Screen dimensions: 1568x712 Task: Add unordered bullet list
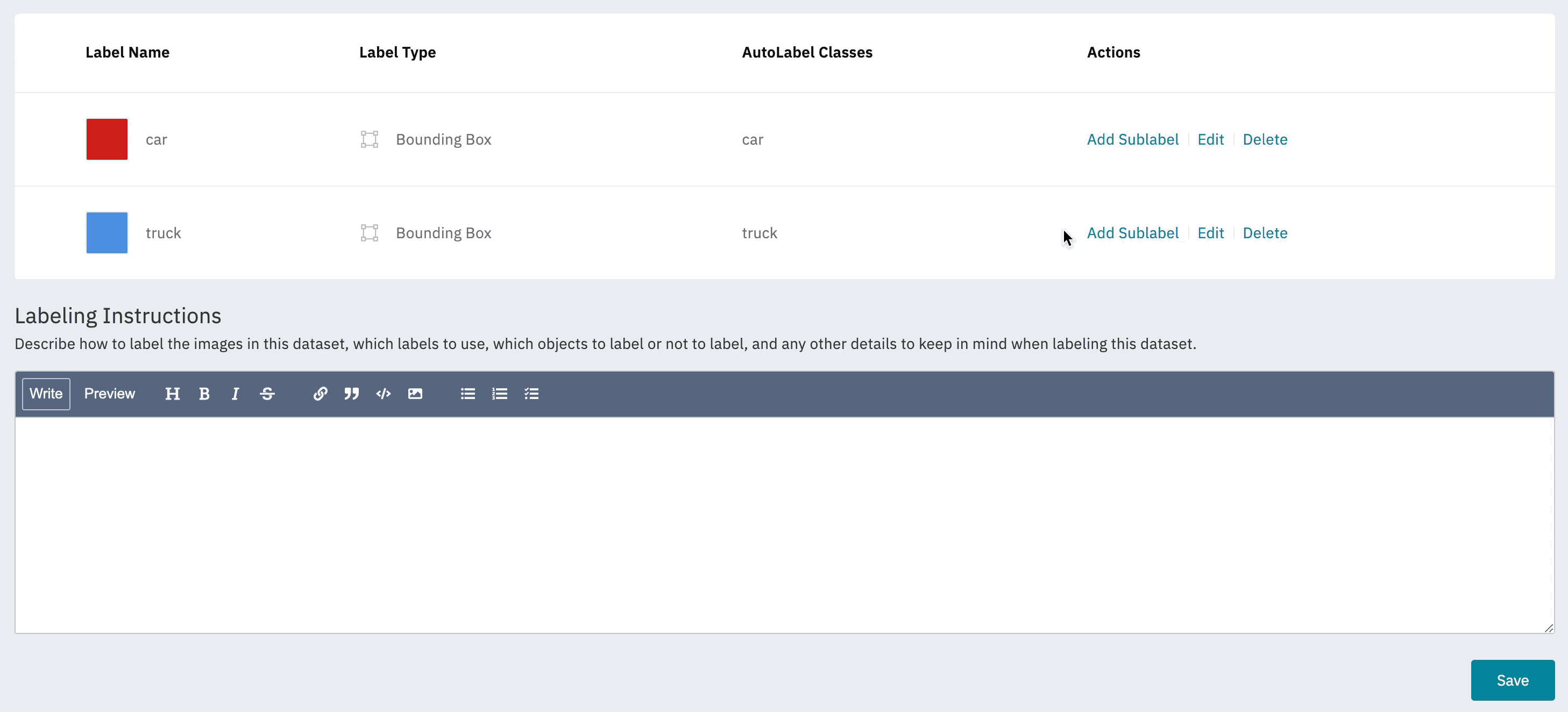(x=467, y=394)
